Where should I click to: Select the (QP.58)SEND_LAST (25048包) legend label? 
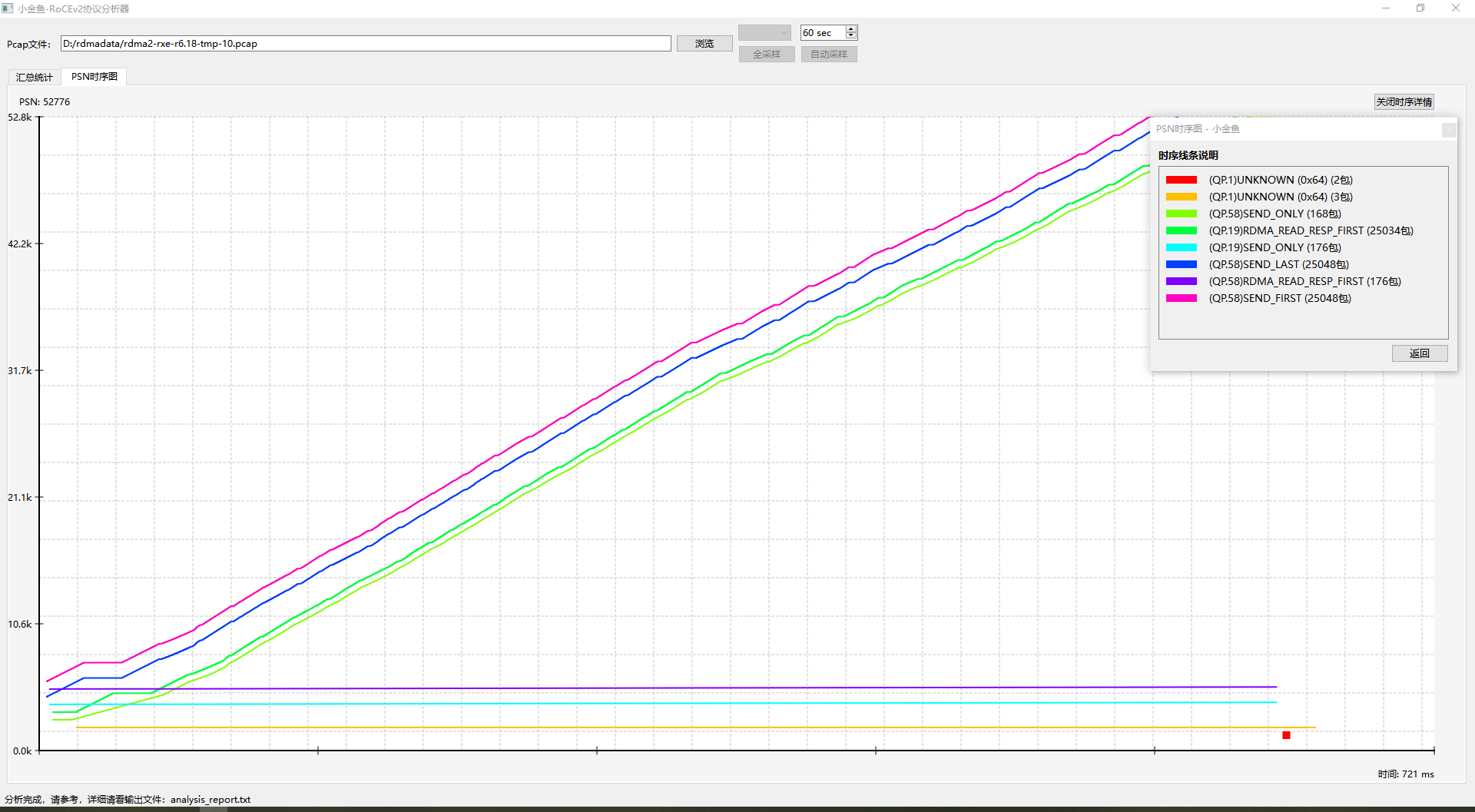click(x=1278, y=264)
